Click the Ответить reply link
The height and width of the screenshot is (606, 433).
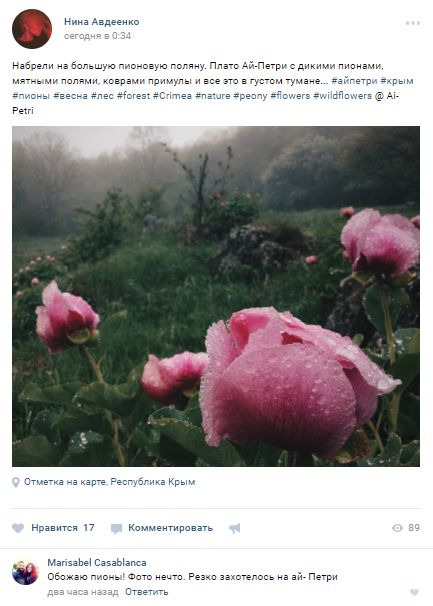(147, 592)
